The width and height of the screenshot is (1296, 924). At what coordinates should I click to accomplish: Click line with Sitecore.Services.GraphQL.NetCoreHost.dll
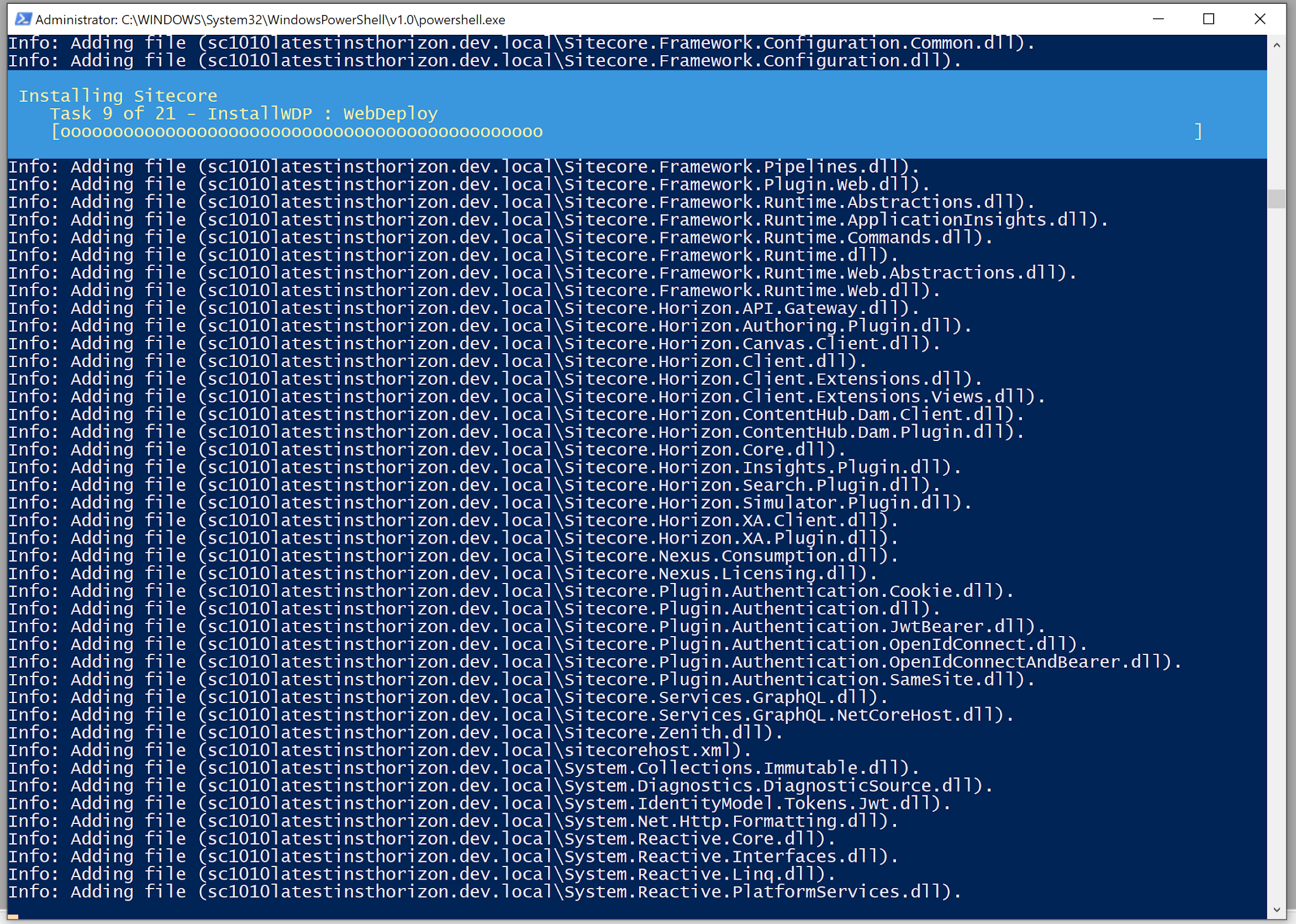point(511,716)
